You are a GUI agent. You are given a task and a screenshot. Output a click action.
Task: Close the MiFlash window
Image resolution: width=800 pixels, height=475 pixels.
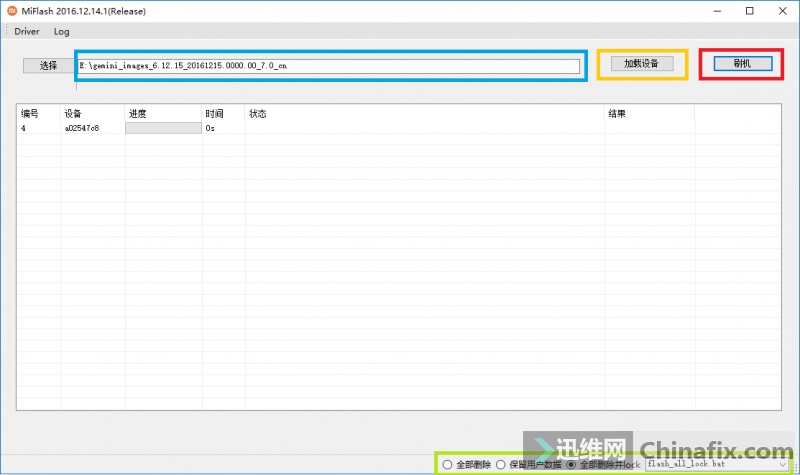782,11
